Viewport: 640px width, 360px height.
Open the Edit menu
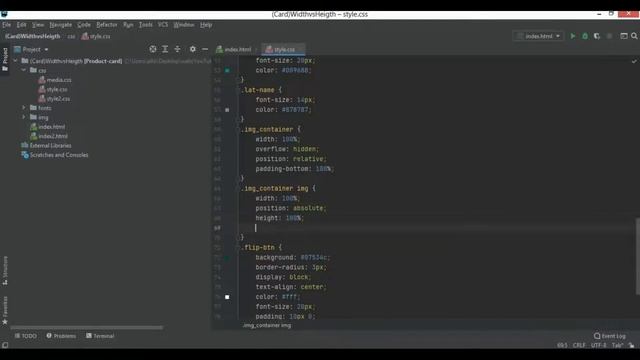[21, 25]
